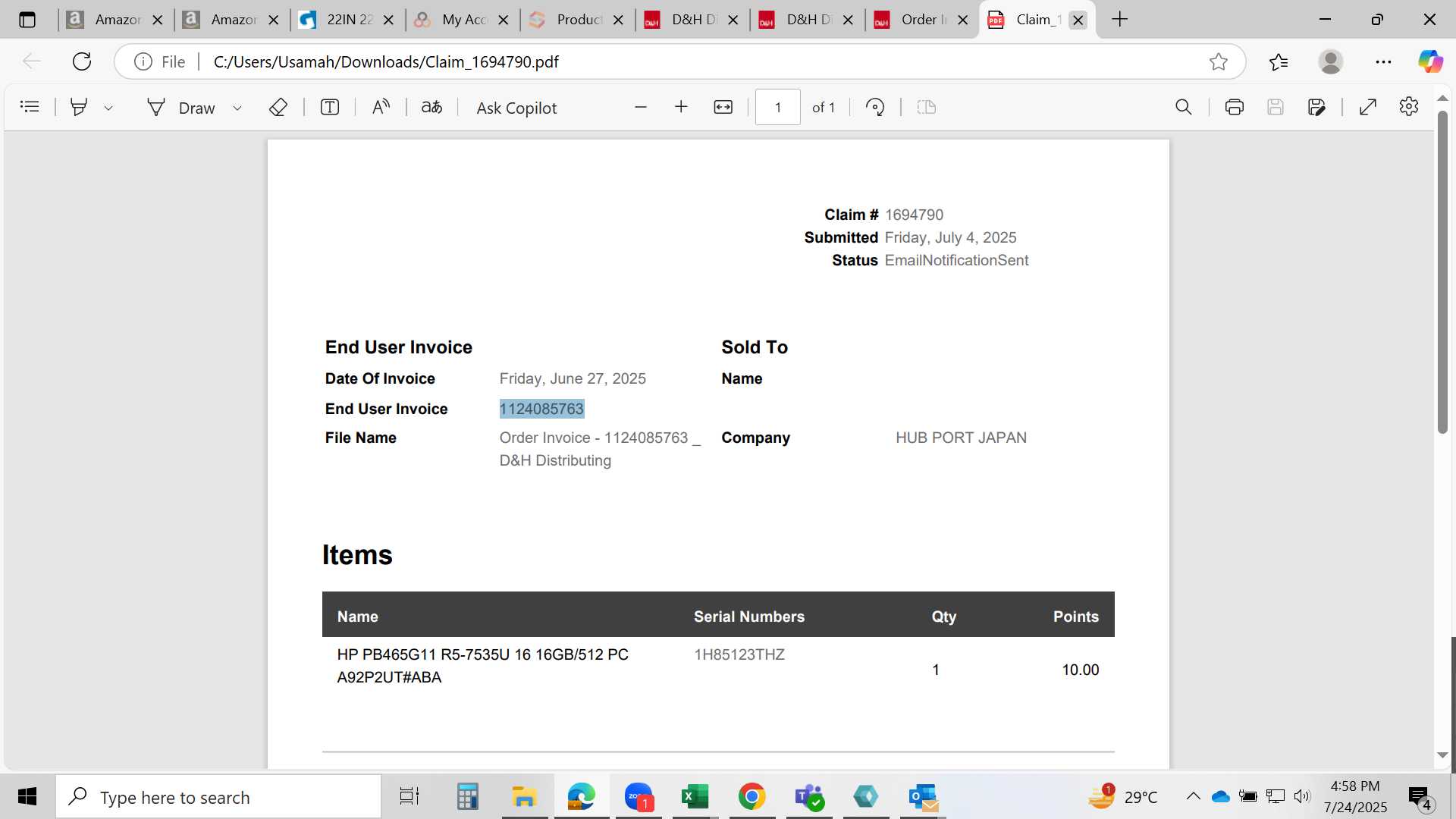Click the selected invoice number 1124085763
This screenshot has width=1456, height=819.
541,409
